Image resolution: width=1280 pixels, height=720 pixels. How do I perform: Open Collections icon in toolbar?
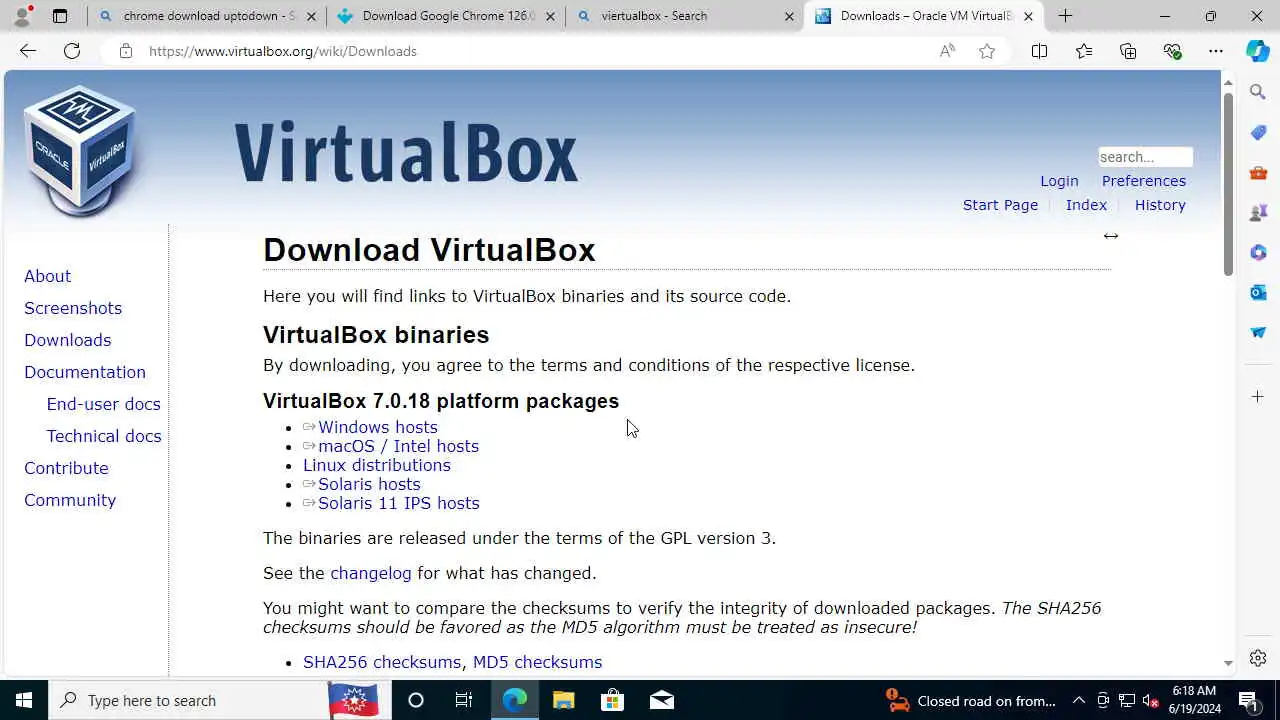[x=1128, y=51]
